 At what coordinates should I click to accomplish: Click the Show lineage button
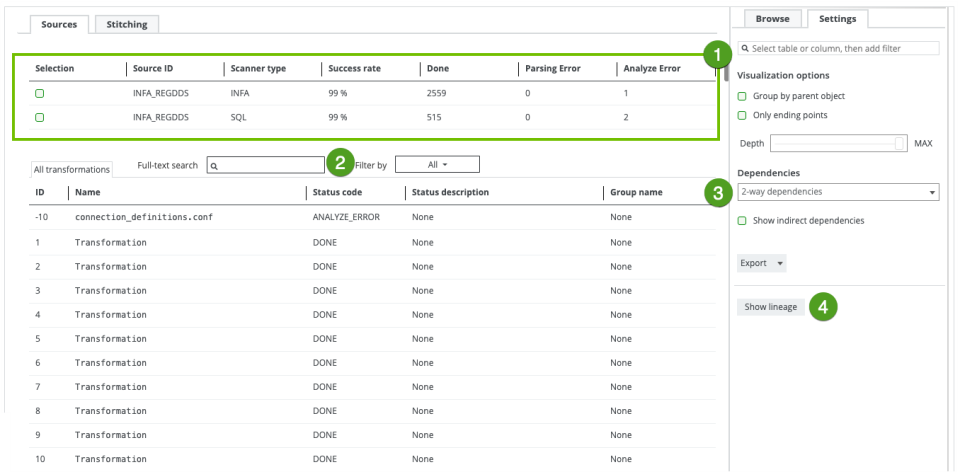pyautogui.click(x=770, y=307)
